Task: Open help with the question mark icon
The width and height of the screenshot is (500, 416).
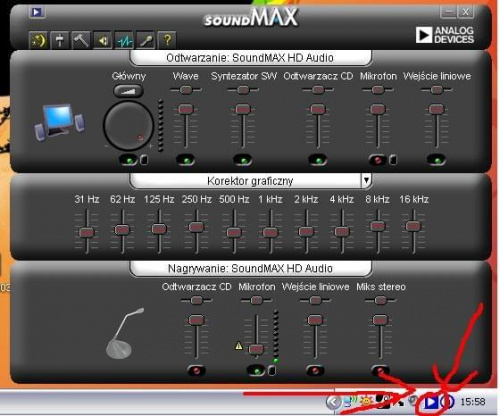Action: click(167, 41)
